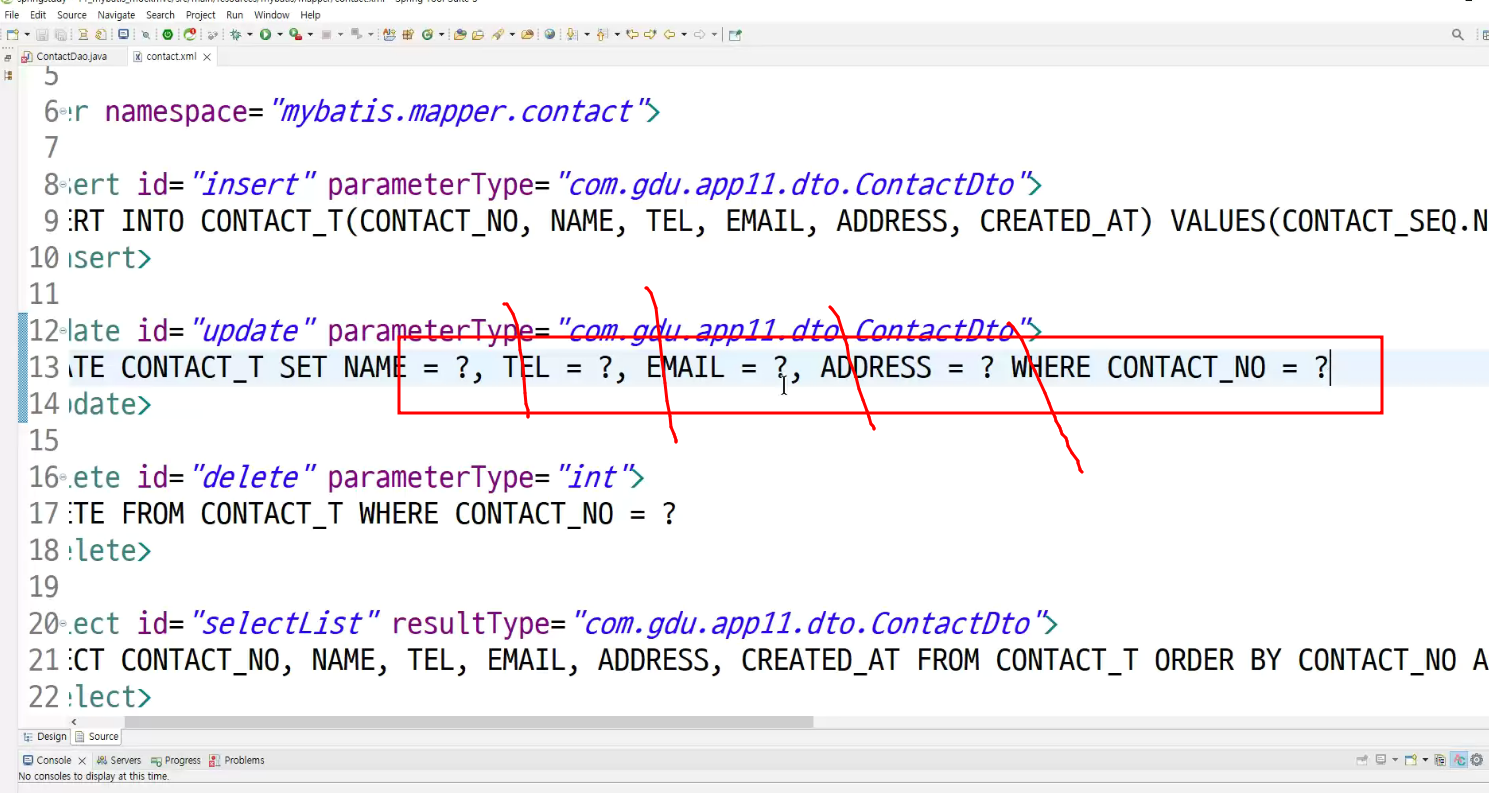Open the Edit menu
Screen dimensions: 1489x793
[38, 15]
